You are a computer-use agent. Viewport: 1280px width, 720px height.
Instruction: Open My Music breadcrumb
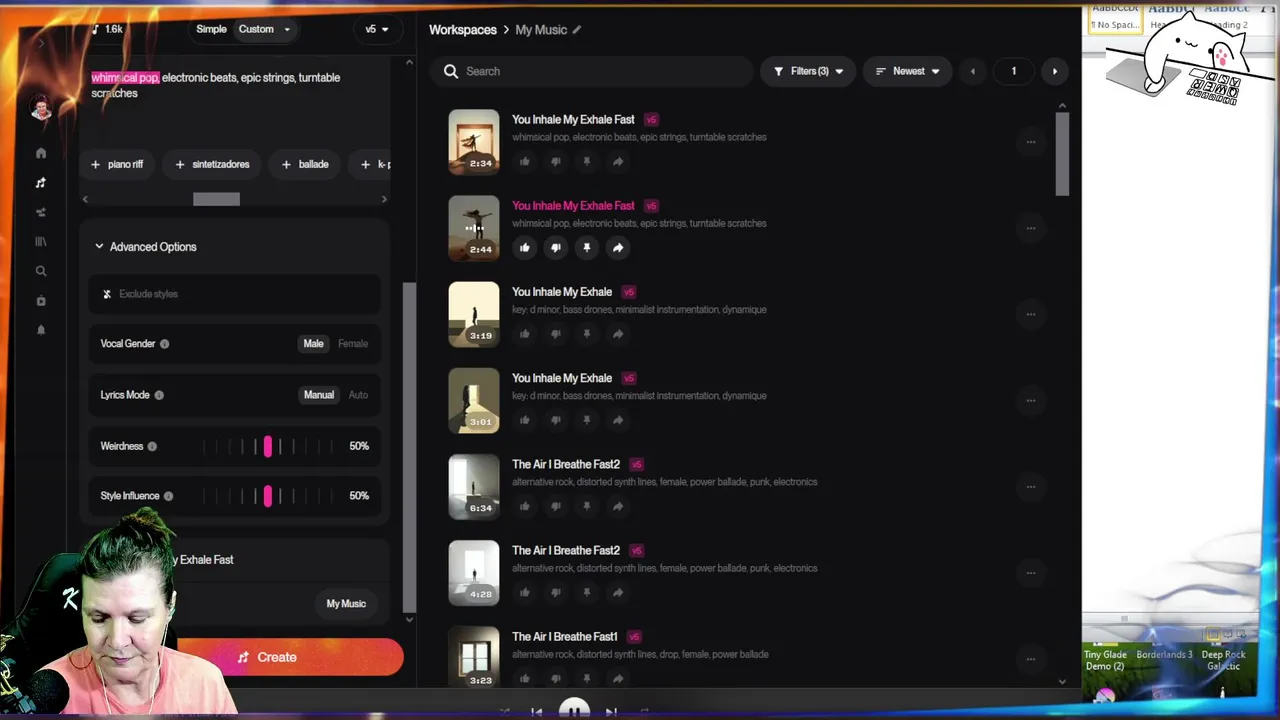[541, 30]
